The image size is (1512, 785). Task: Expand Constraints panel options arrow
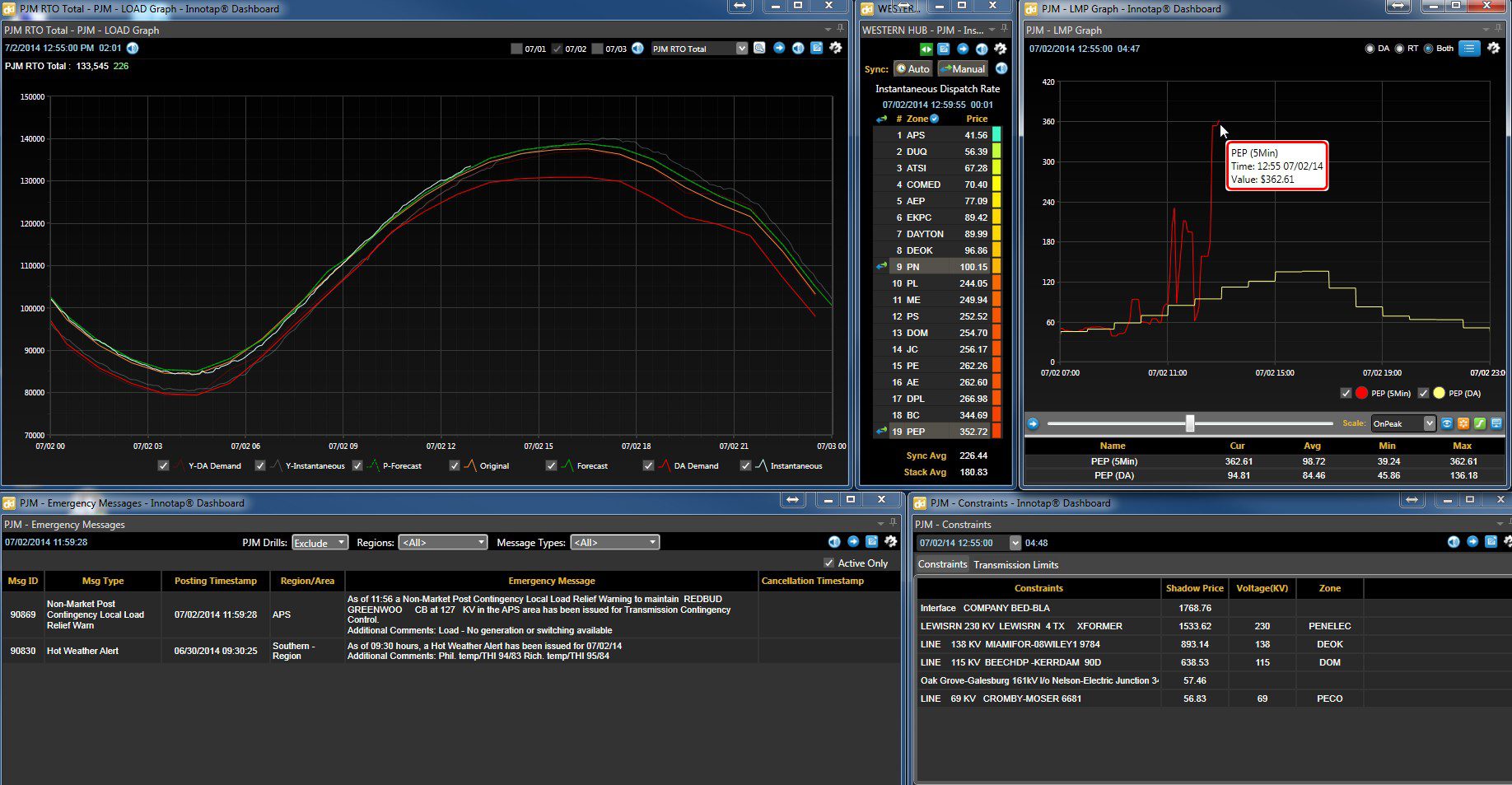[x=1499, y=524]
